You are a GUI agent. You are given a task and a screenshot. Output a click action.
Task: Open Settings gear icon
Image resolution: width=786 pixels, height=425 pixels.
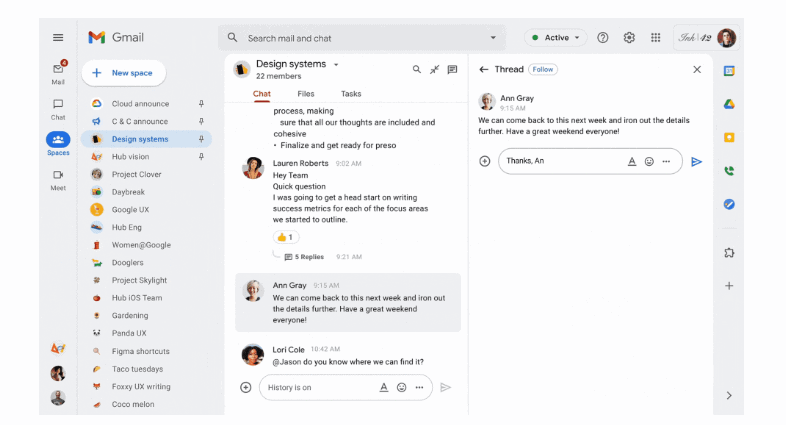(629, 38)
